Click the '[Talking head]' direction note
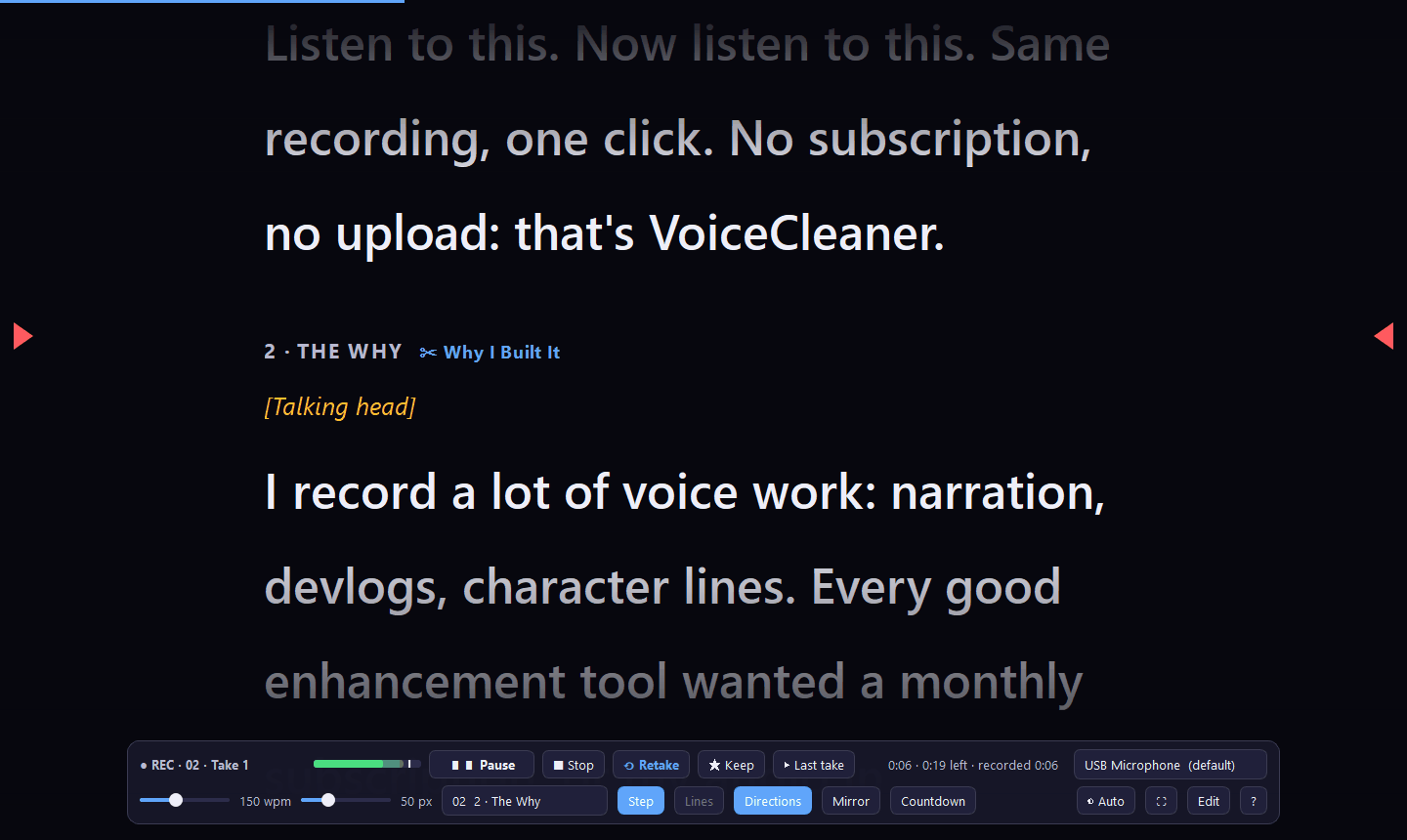 point(340,406)
